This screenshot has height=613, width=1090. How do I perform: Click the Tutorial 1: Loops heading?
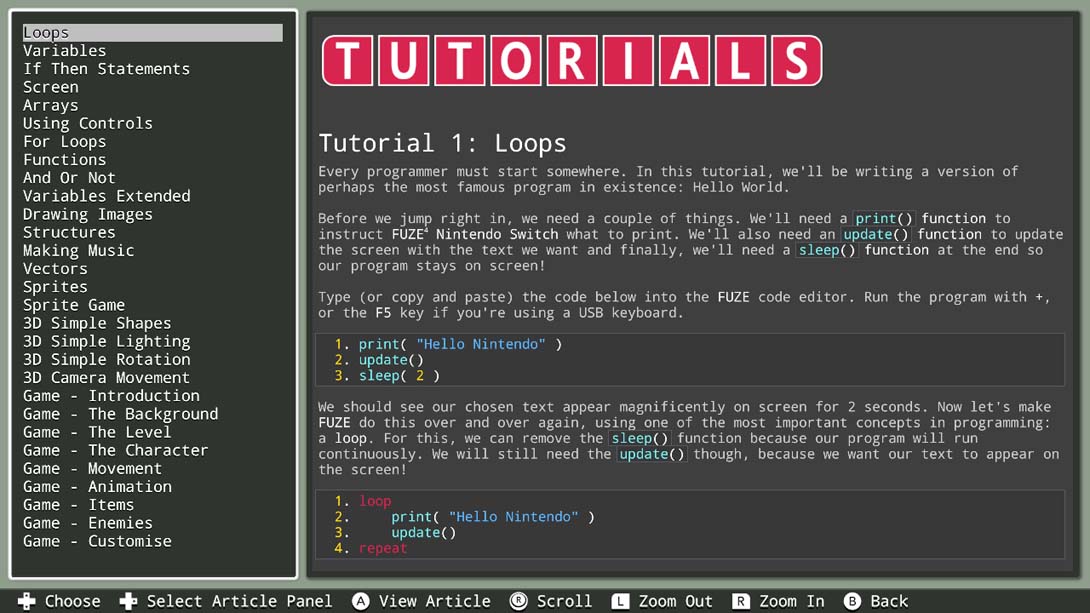pyautogui.click(x=442, y=143)
